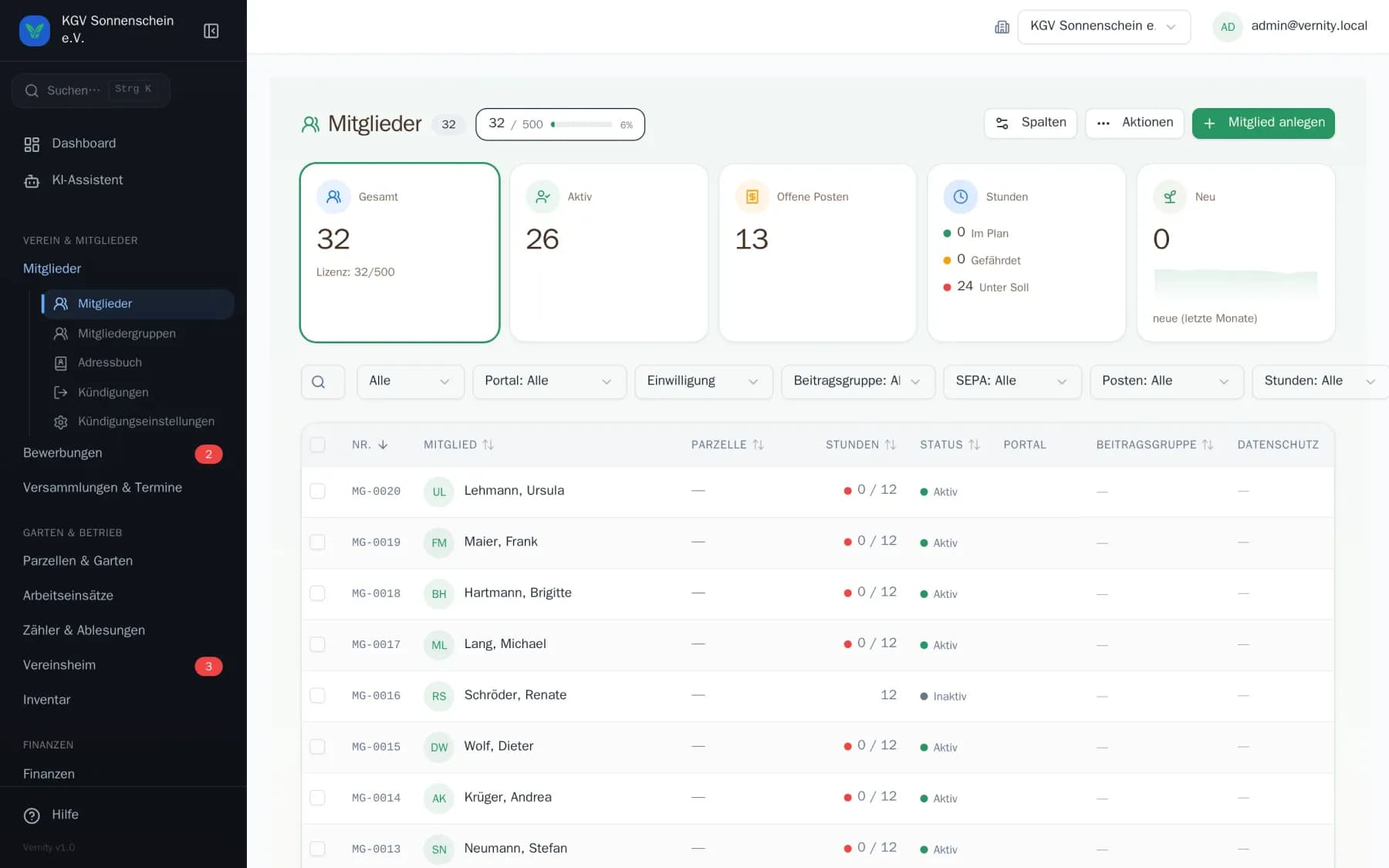This screenshot has width=1389, height=868.
Task: Check the row for Schröder, Renate
Action: (317, 696)
